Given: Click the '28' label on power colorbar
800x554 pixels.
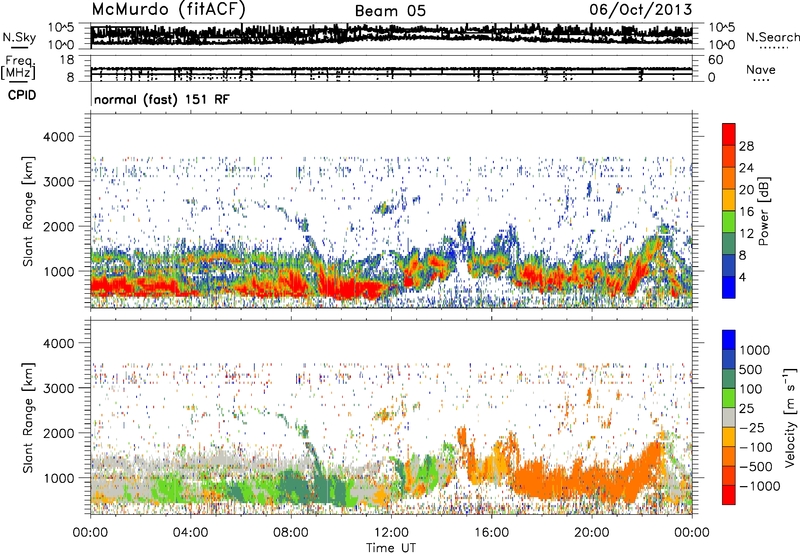Looking at the screenshot, I should point(746,146).
